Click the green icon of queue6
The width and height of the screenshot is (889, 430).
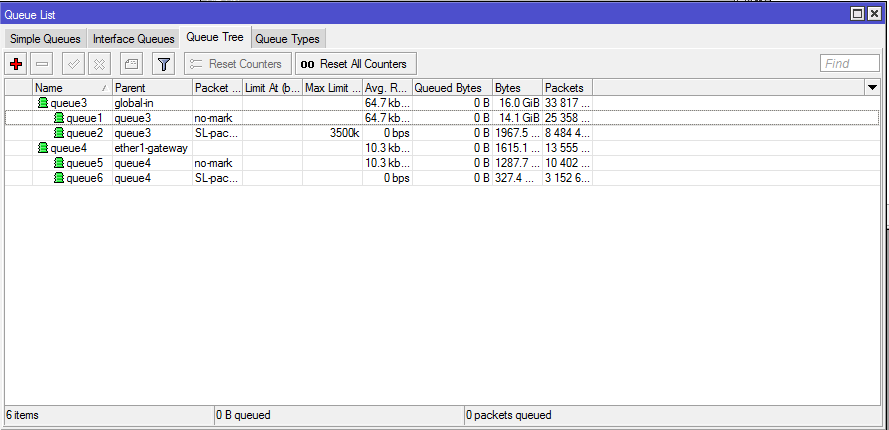tap(59, 179)
